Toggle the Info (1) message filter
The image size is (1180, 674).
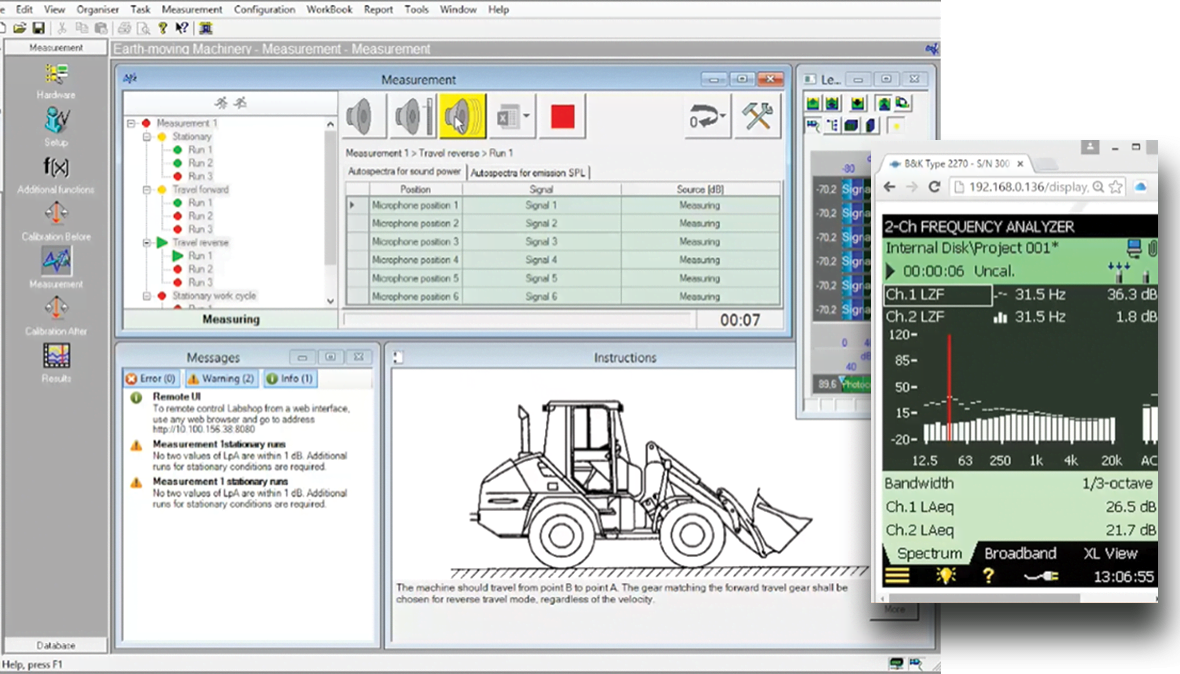coord(289,379)
